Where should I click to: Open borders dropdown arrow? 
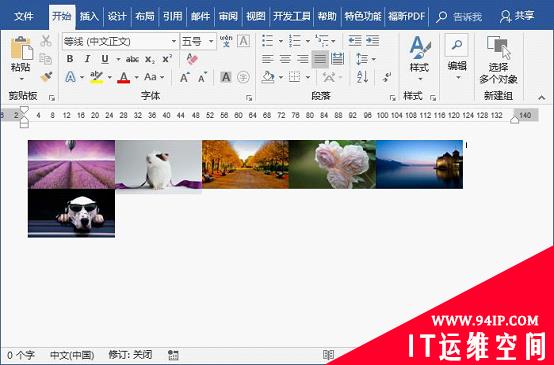308,77
